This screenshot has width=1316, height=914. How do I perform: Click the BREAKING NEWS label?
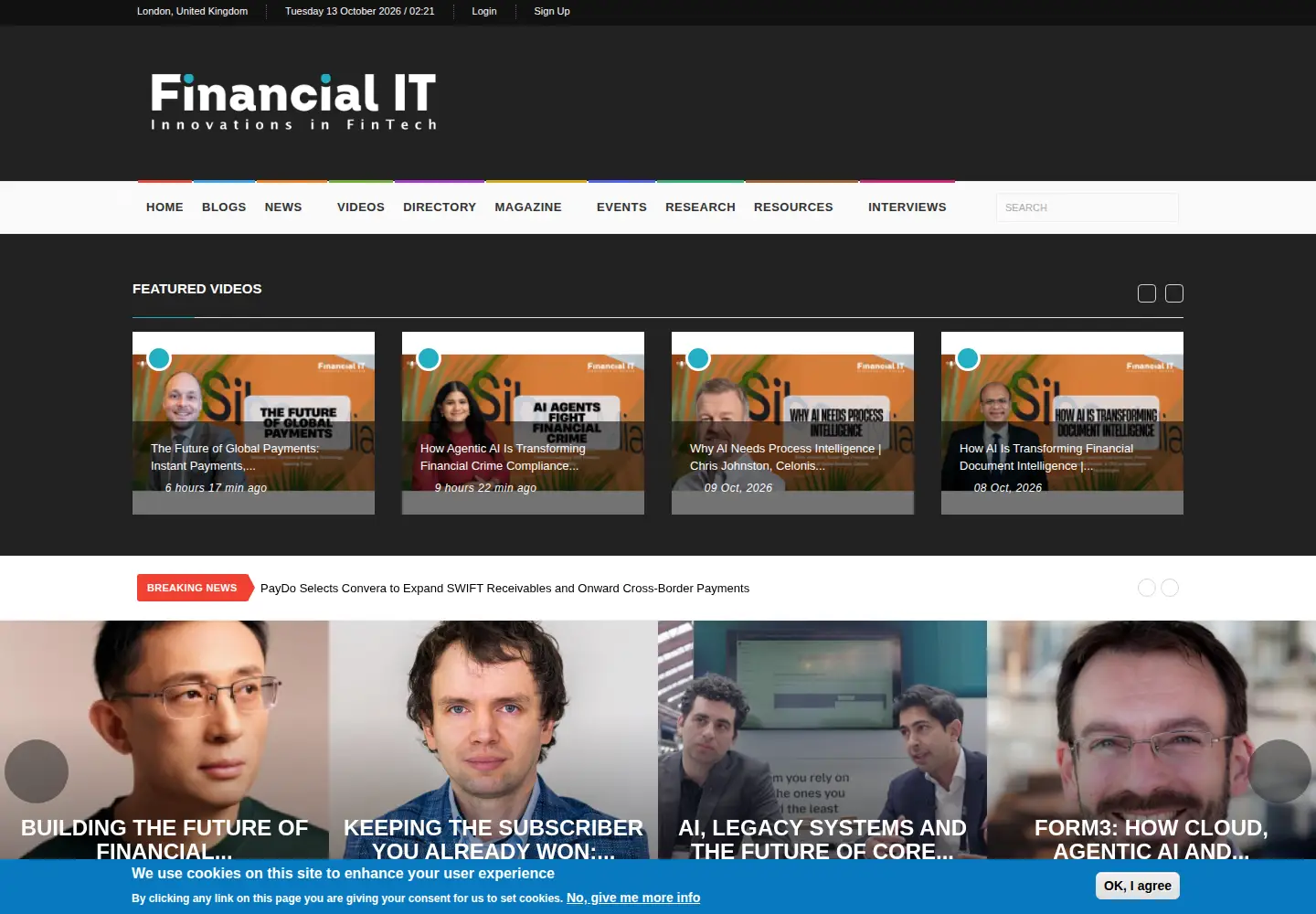tap(194, 588)
